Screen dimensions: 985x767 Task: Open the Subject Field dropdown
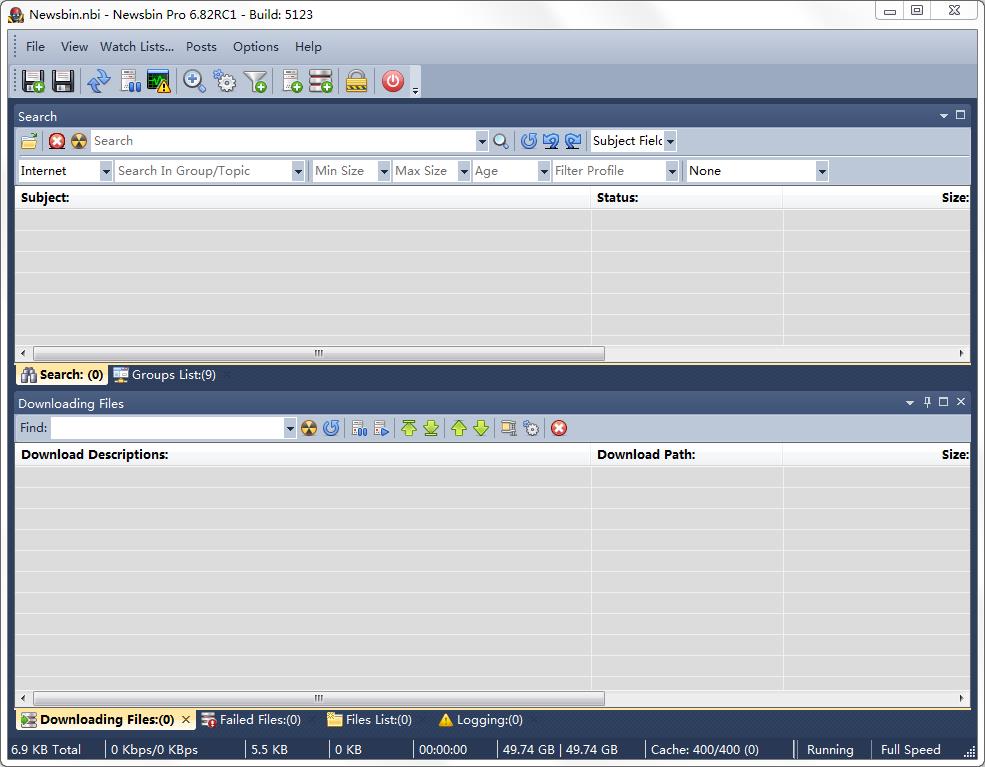670,141
